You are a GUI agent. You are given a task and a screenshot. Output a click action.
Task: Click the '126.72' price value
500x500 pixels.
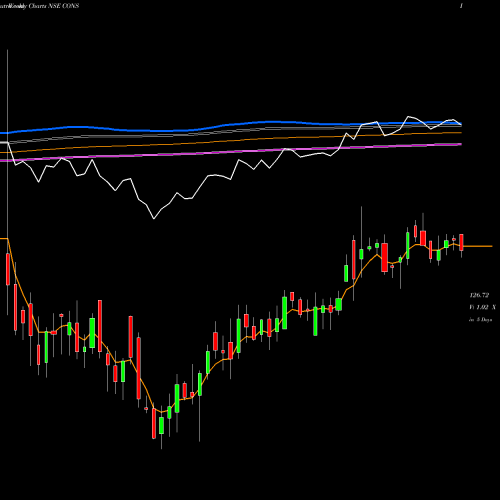[479, 295]
